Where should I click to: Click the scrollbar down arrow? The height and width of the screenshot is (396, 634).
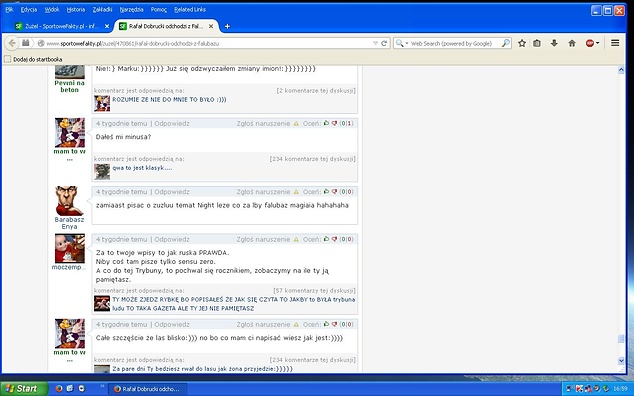tap(621, 360)
